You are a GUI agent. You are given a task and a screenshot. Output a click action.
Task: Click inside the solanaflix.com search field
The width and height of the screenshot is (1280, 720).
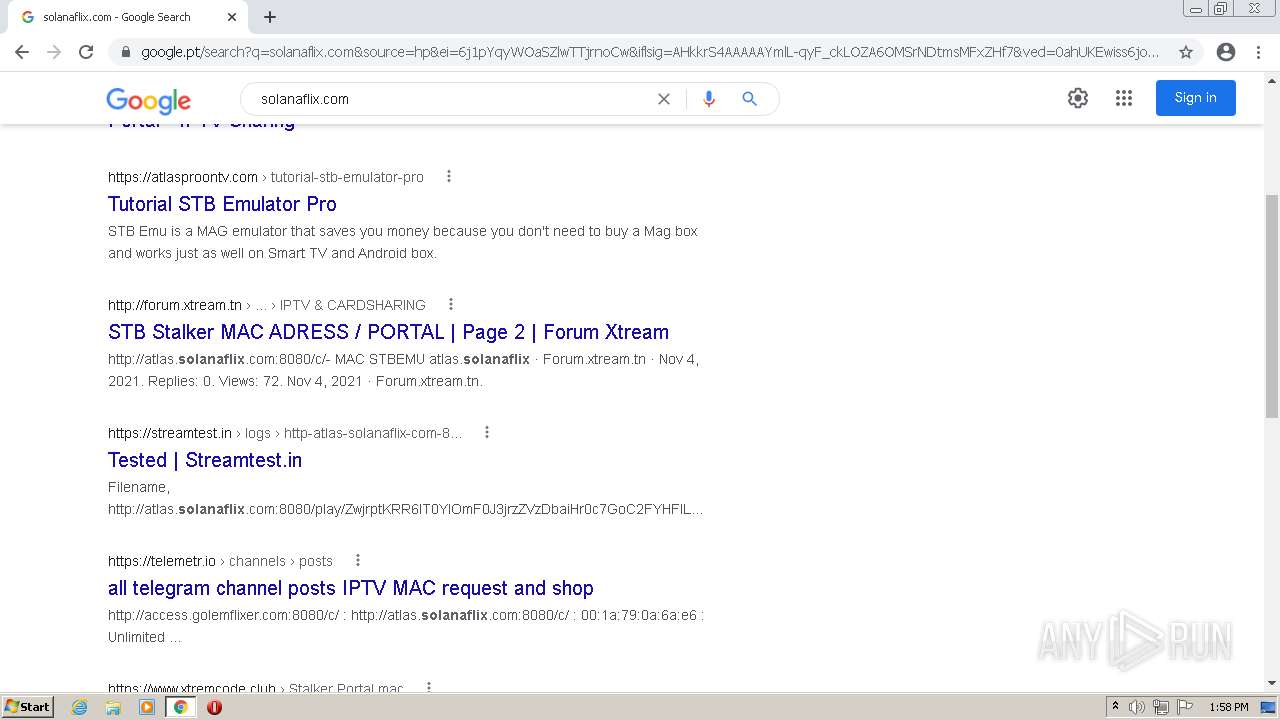pos(450,99)
